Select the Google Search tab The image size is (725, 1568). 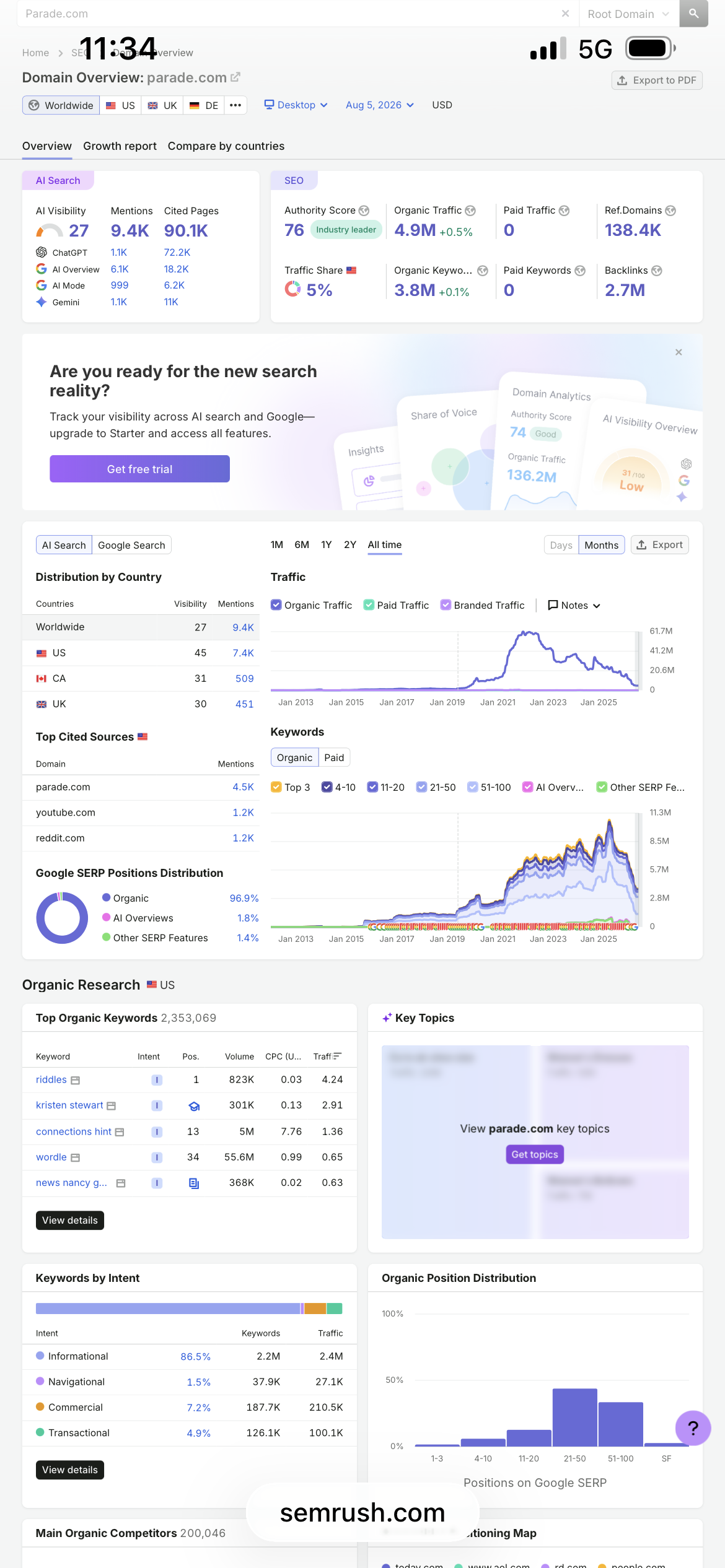pos(131,545)
